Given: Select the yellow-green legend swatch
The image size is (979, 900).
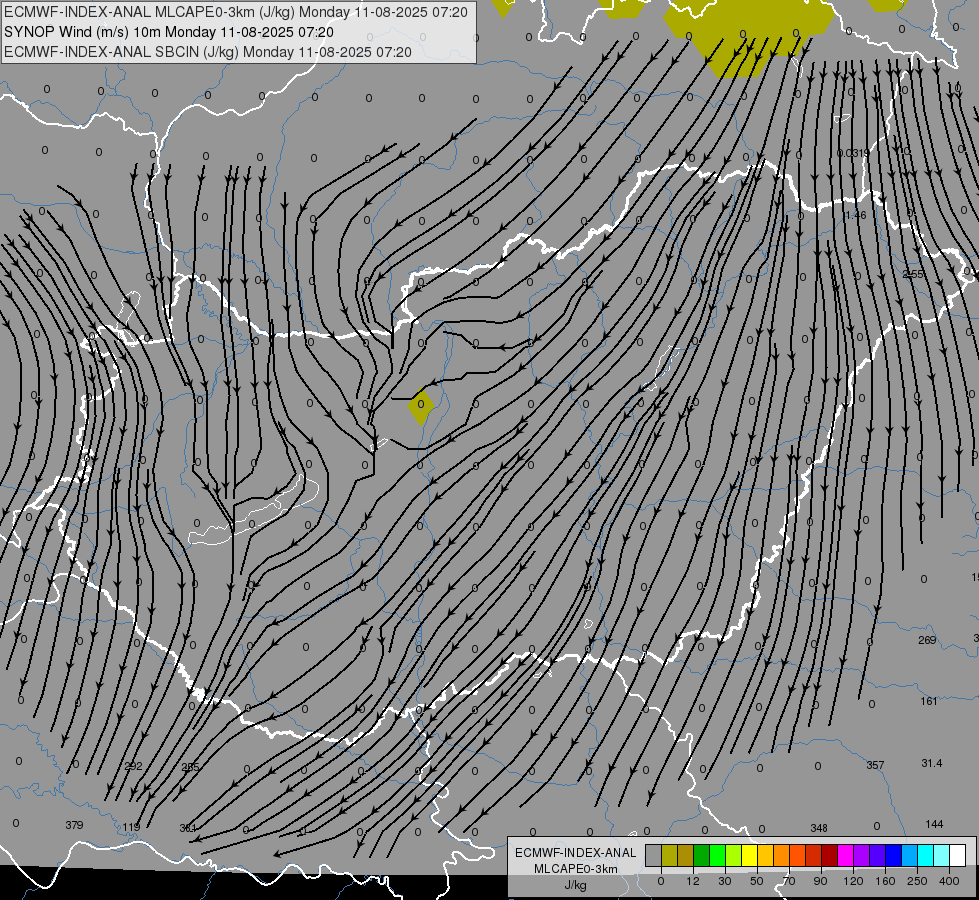Looking at the screenshot, I should point(733,855).
